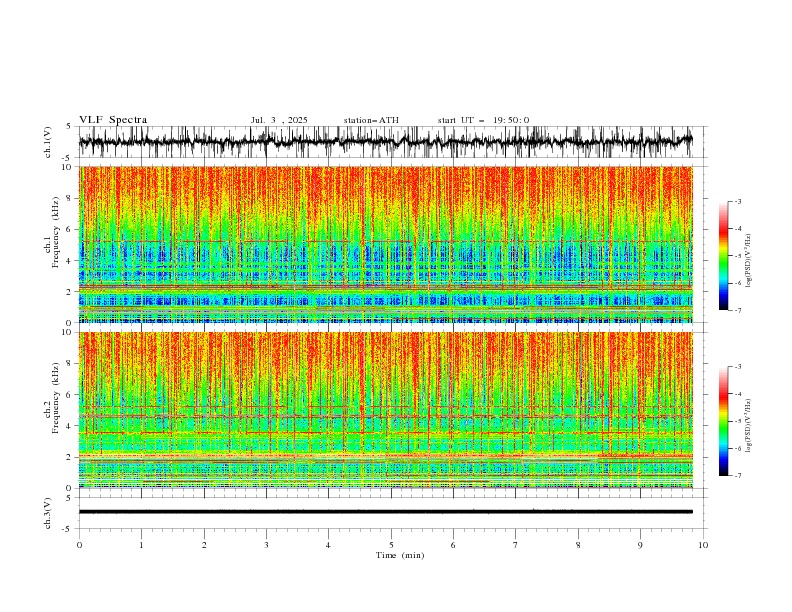Click the "Time (min)" axis label
This screenshot has height=612, width=792.
coord(400,555)
